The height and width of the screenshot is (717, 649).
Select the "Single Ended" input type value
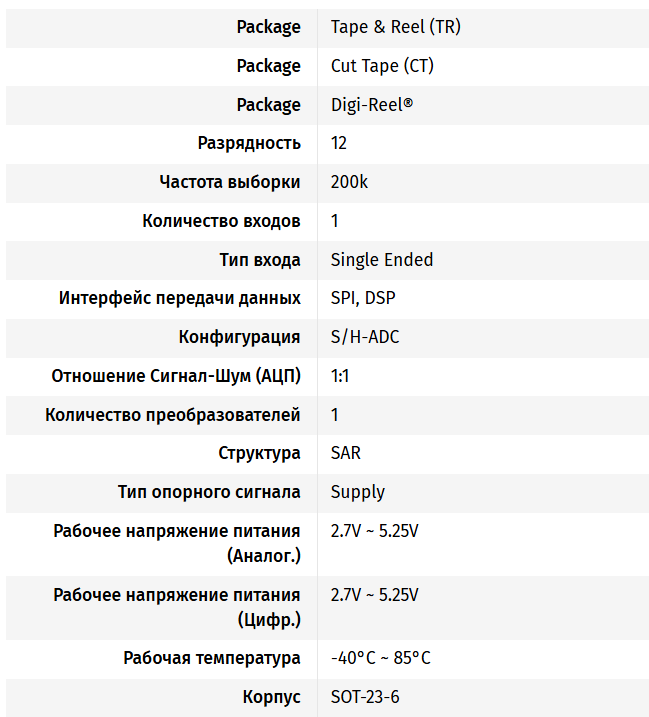pos(382,260)
